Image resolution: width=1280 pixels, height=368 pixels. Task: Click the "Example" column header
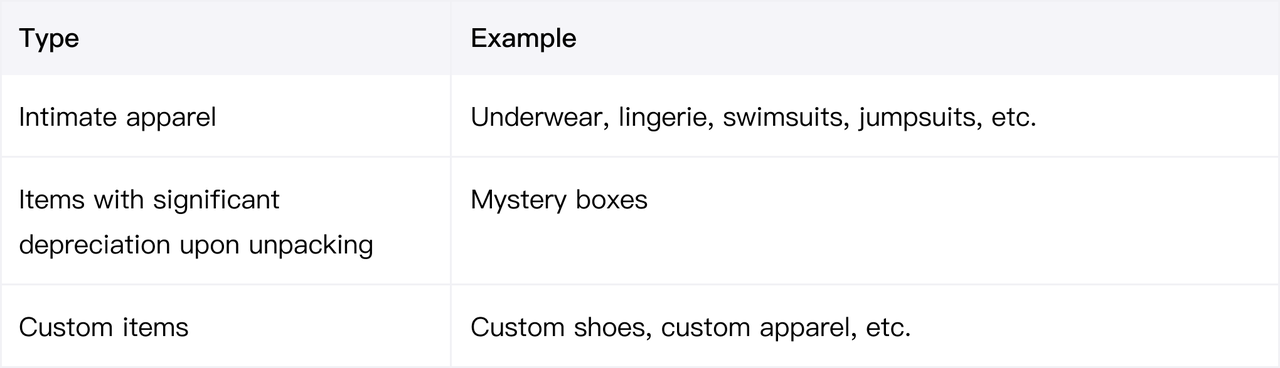[x=523, y=39]
